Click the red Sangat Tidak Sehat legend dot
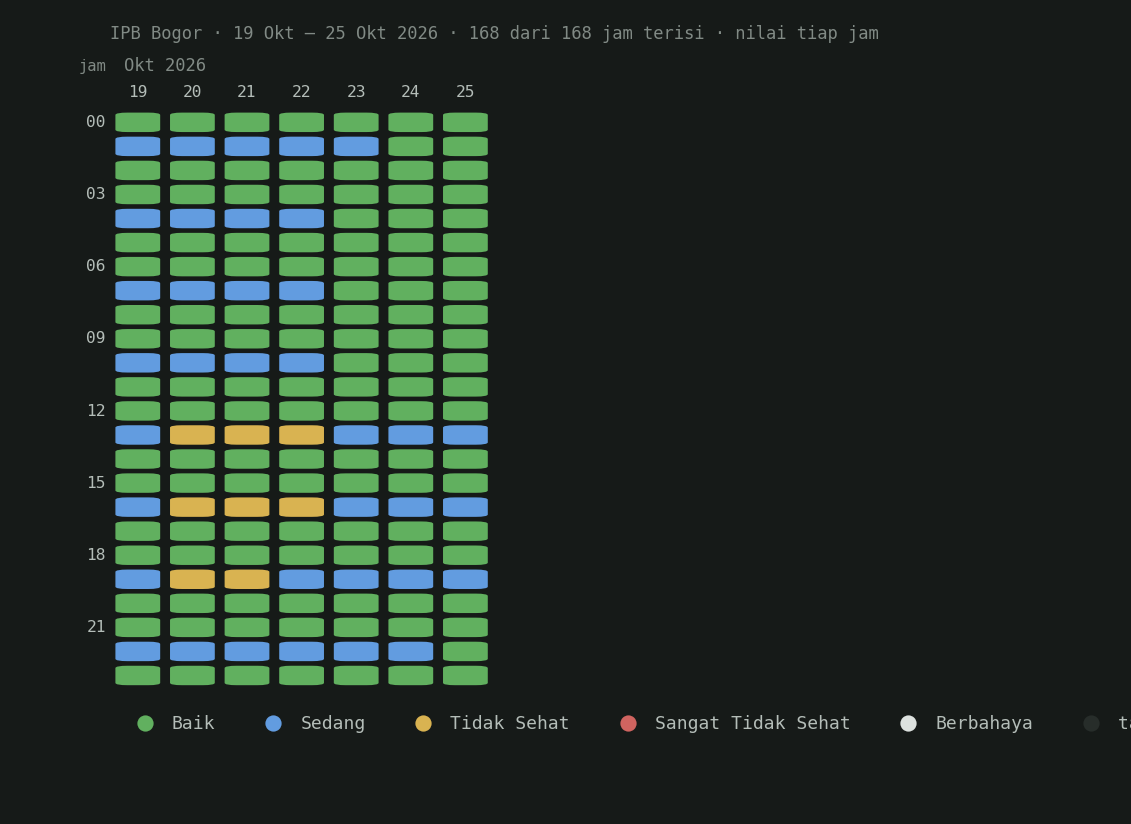This screenshot has width=1131, height=824. click(x=628, y=724)
